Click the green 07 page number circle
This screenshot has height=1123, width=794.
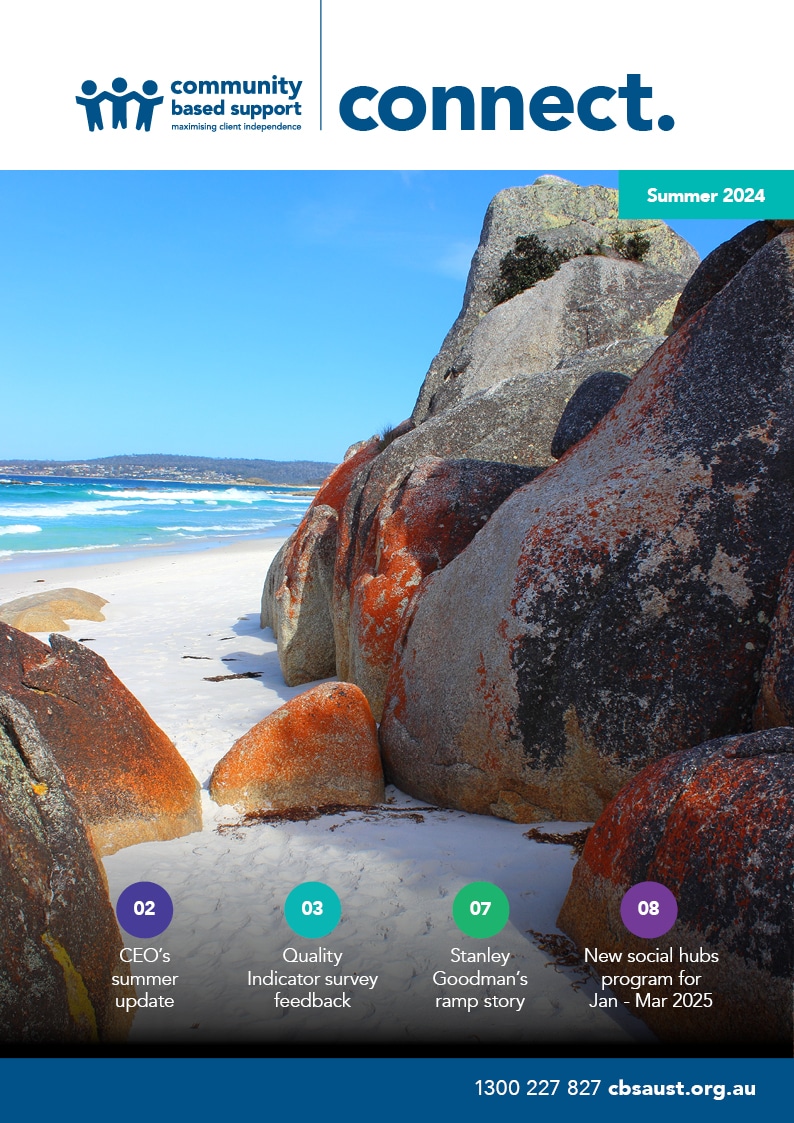tap(480, 909)
